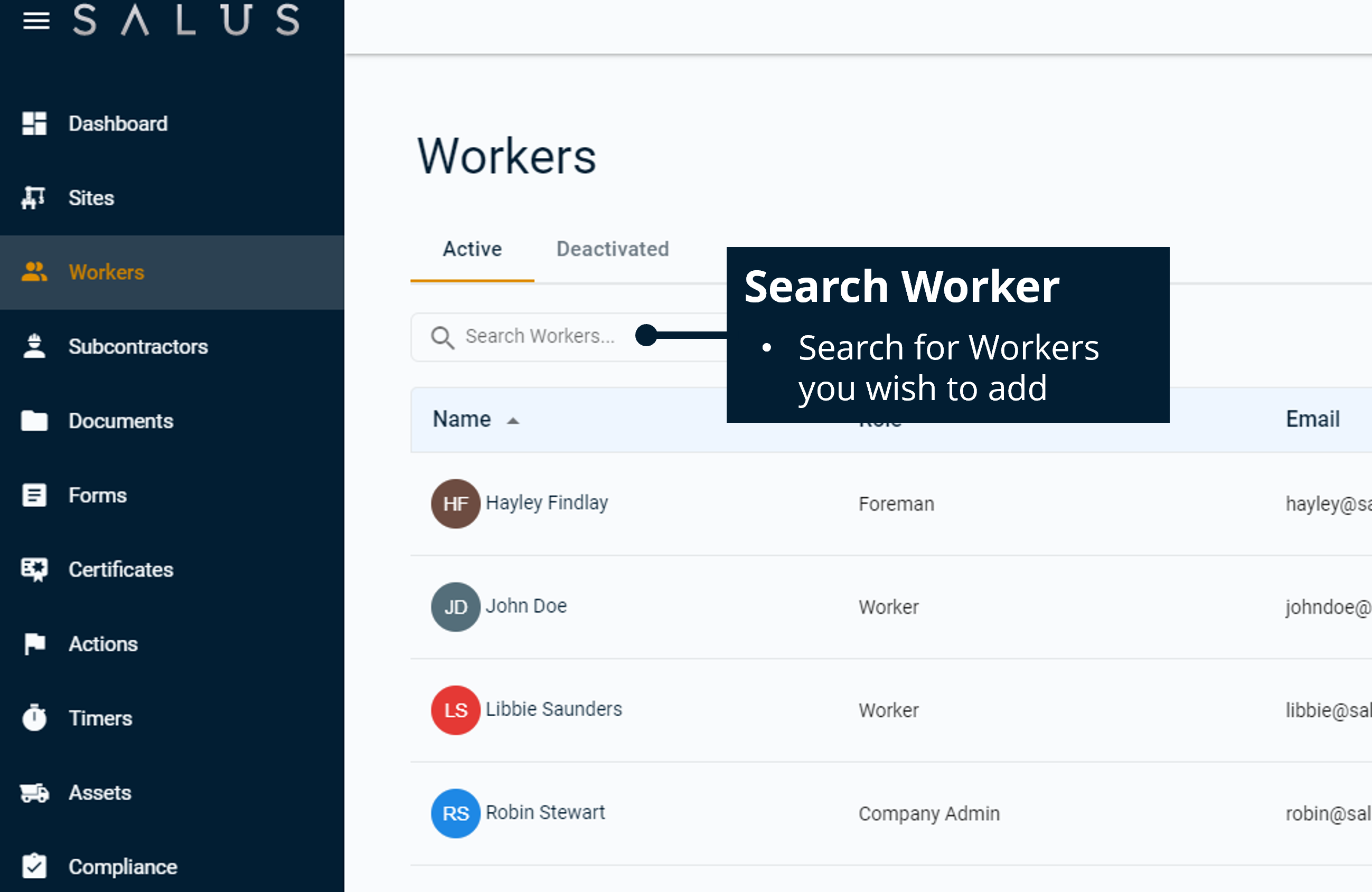This screenshot has height=892, width=1372.
Task: Click John Doe's avatar circle
Action: [455, 606]
